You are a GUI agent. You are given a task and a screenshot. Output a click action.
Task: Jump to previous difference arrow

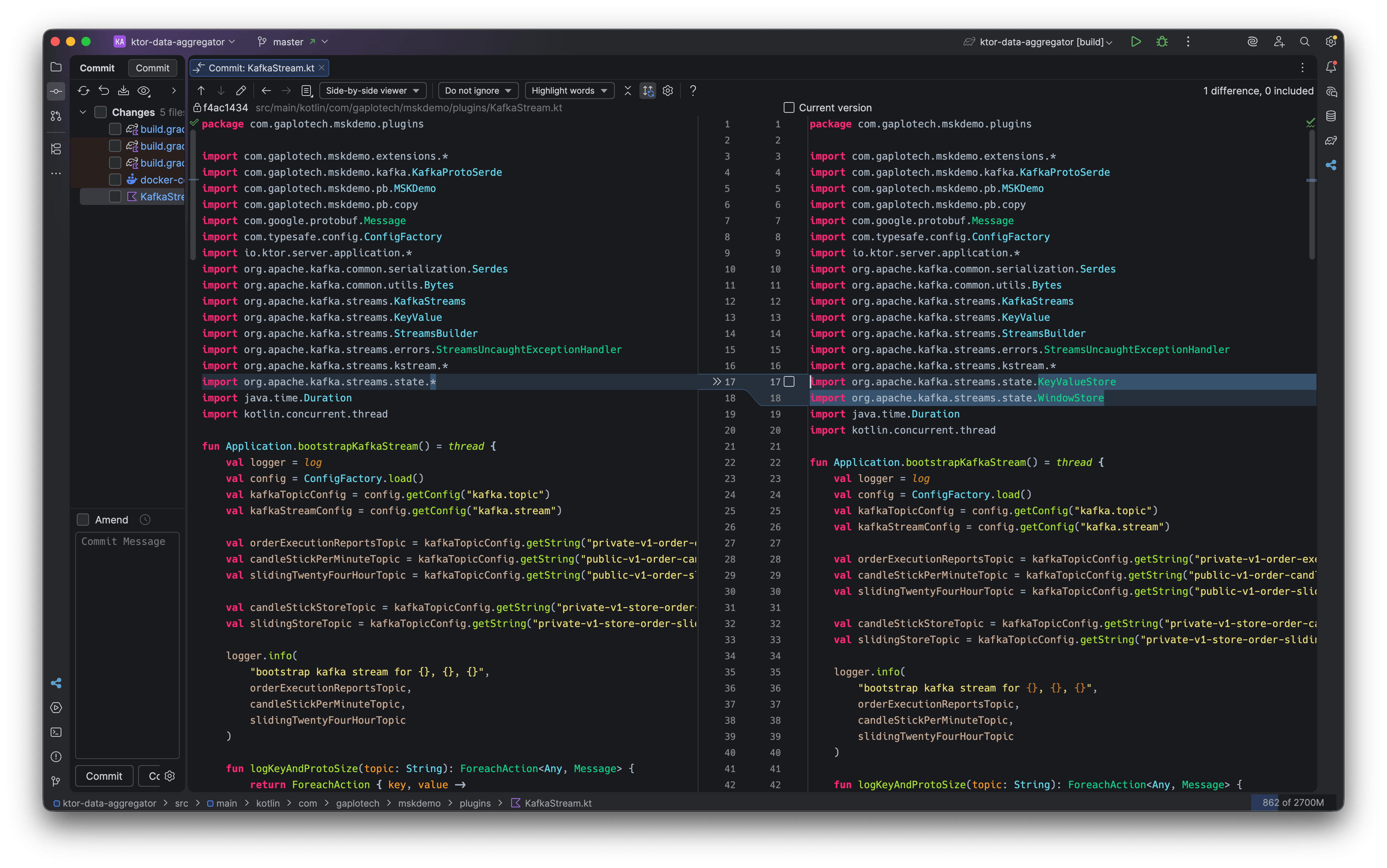201,91
